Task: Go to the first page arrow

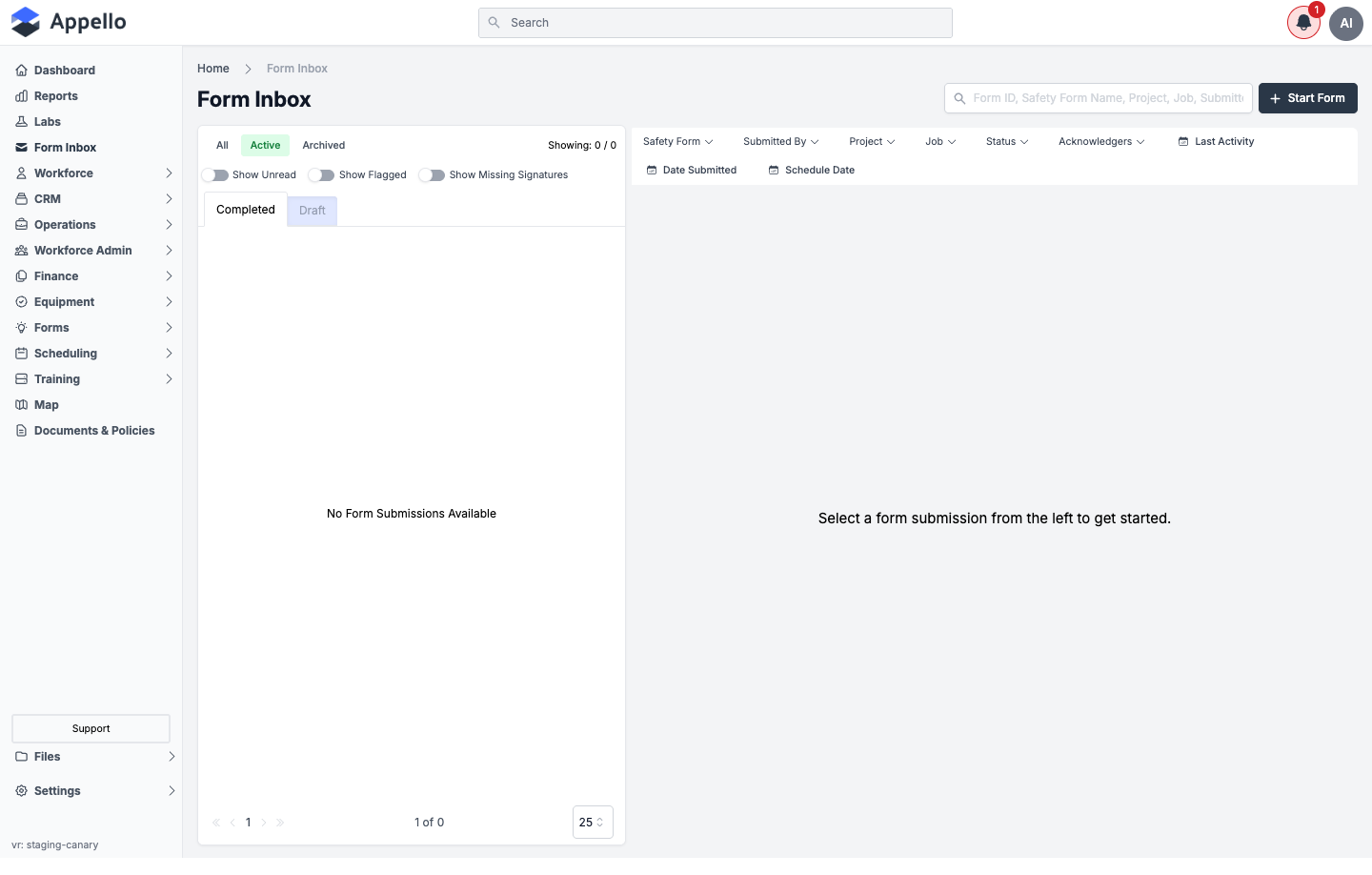Action: pyautogui.click(x=216, y=823)
